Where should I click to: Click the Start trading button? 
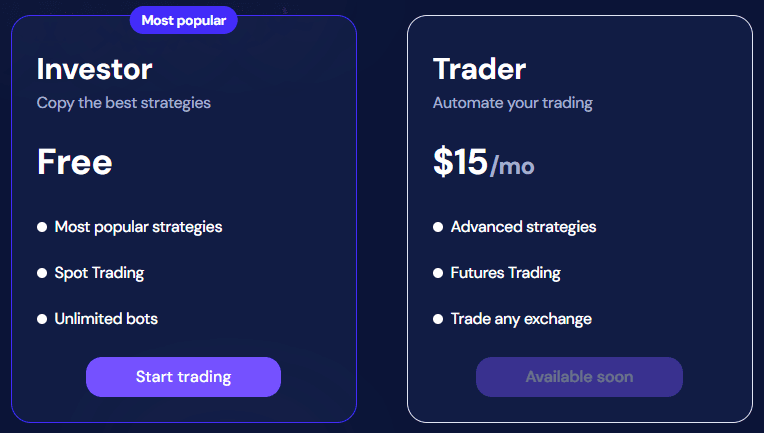click(183, 377)
